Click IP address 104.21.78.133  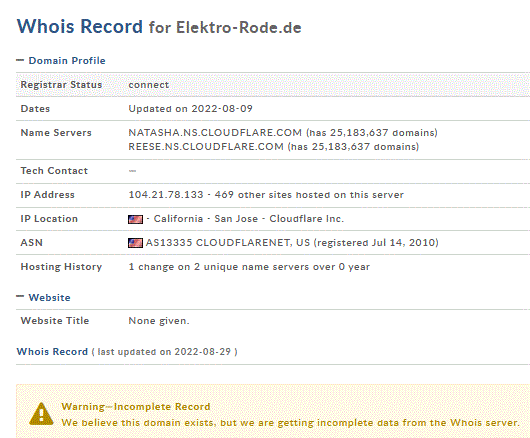click(166, 195)
